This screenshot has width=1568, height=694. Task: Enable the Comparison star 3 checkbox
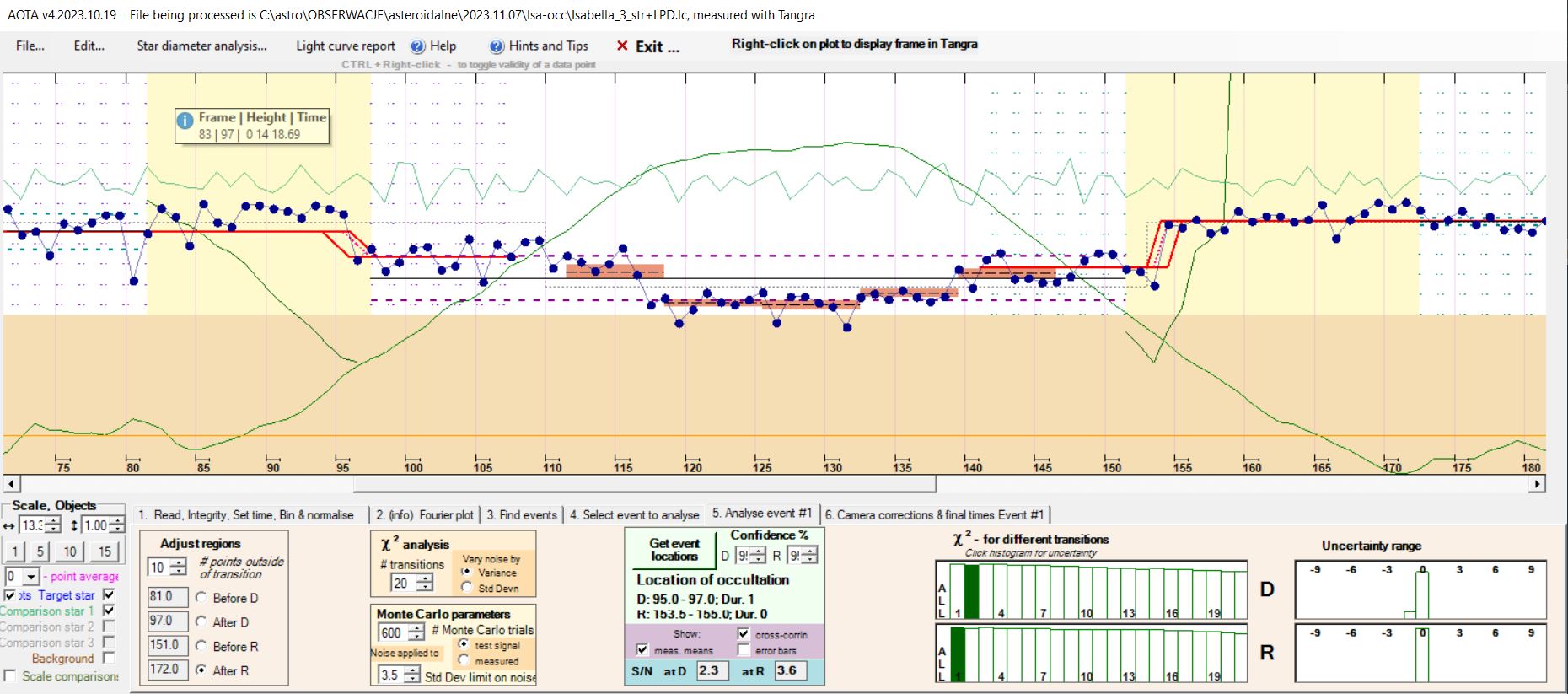tap(109, 642)
